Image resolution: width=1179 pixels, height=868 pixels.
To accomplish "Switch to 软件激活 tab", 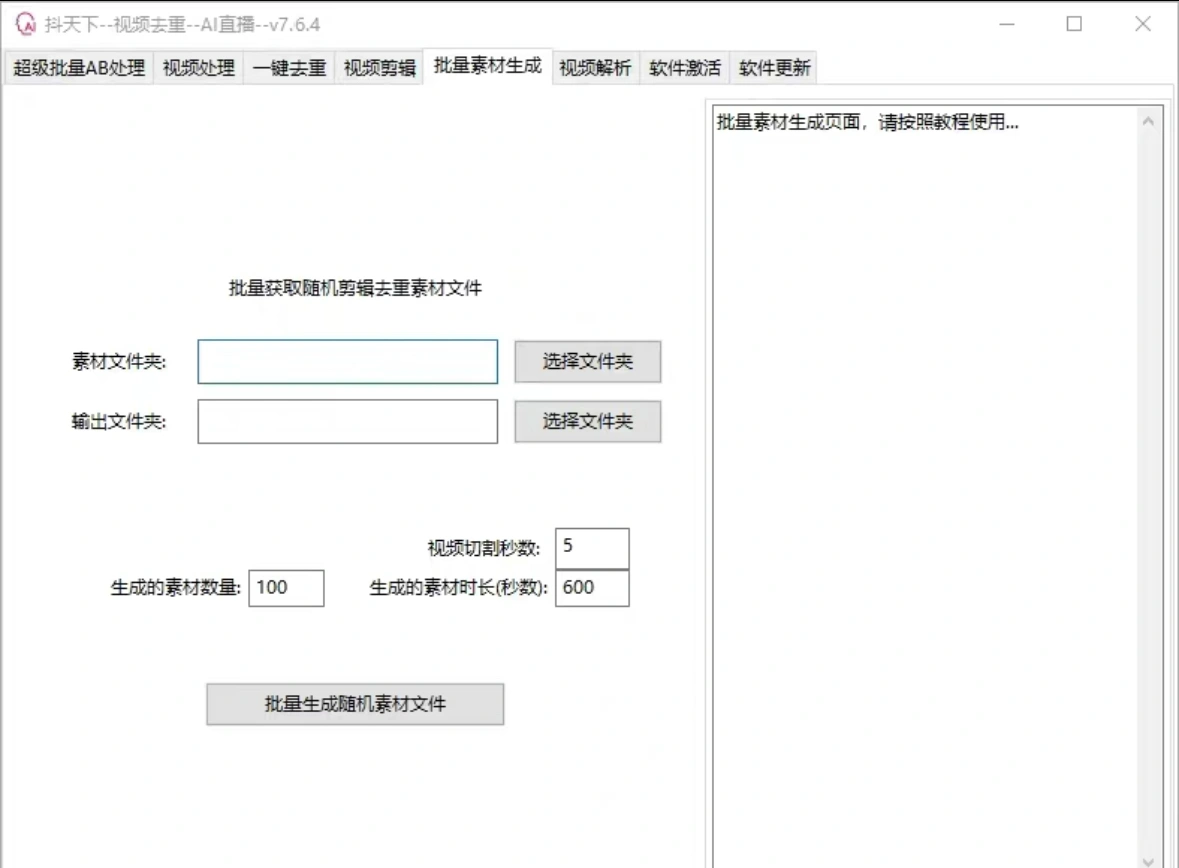I will (685, 68).
